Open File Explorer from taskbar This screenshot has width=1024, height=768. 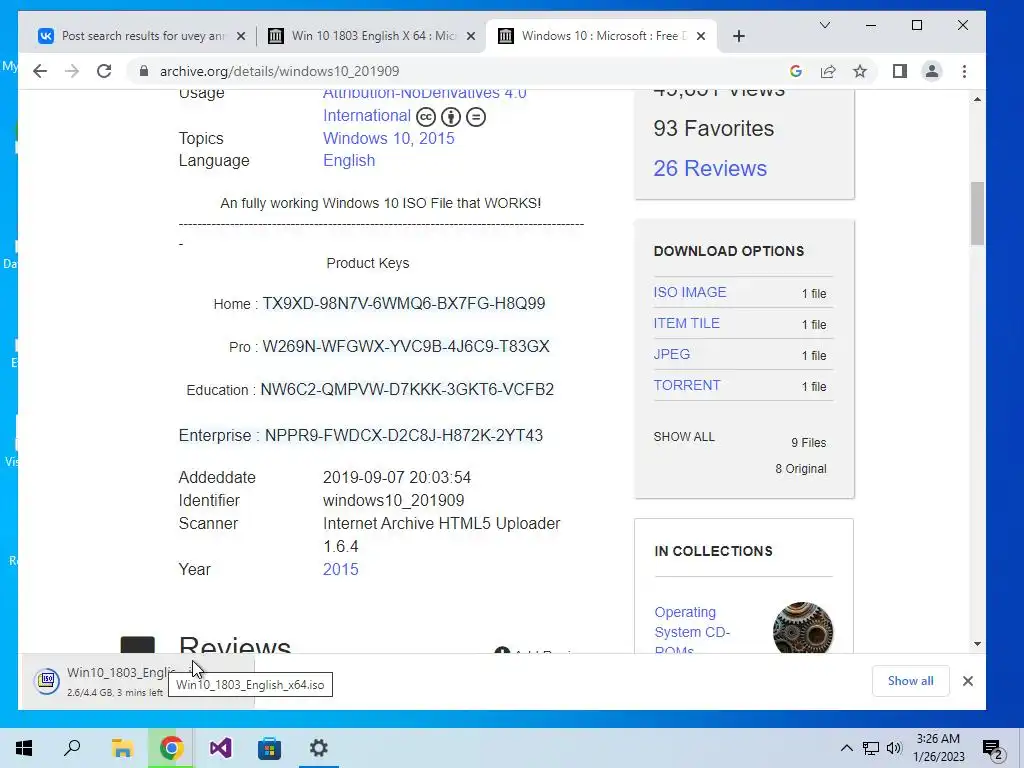122,748
